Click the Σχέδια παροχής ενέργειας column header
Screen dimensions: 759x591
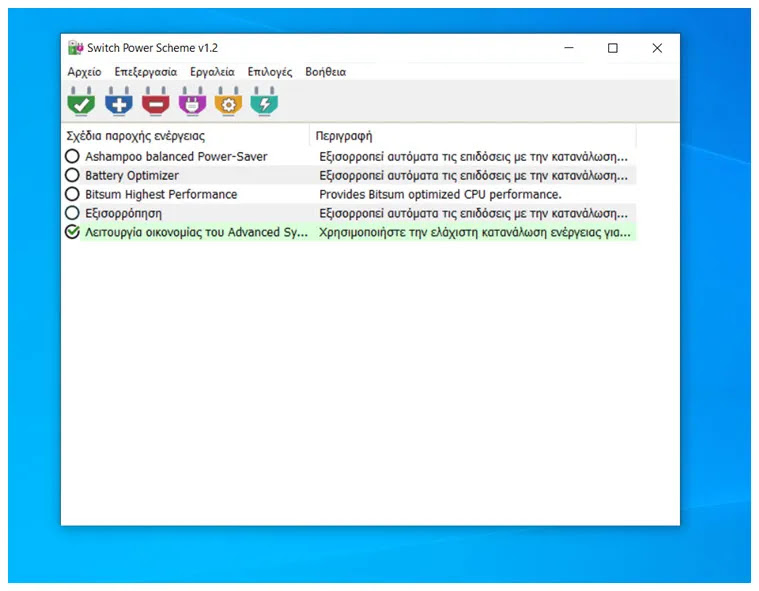tap(186, 136)
